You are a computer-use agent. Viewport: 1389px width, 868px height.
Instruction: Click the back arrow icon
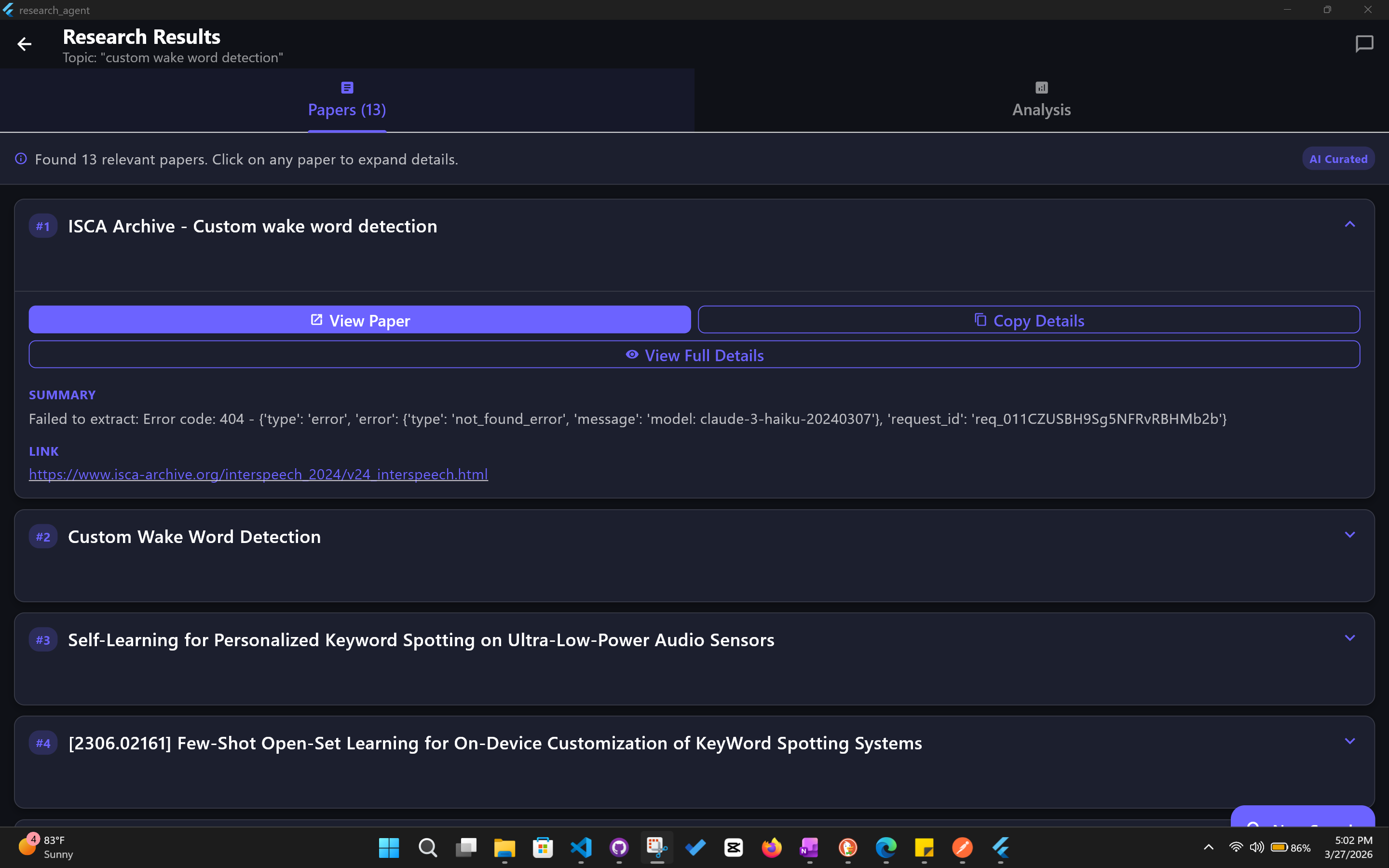(x=24, y=44)
